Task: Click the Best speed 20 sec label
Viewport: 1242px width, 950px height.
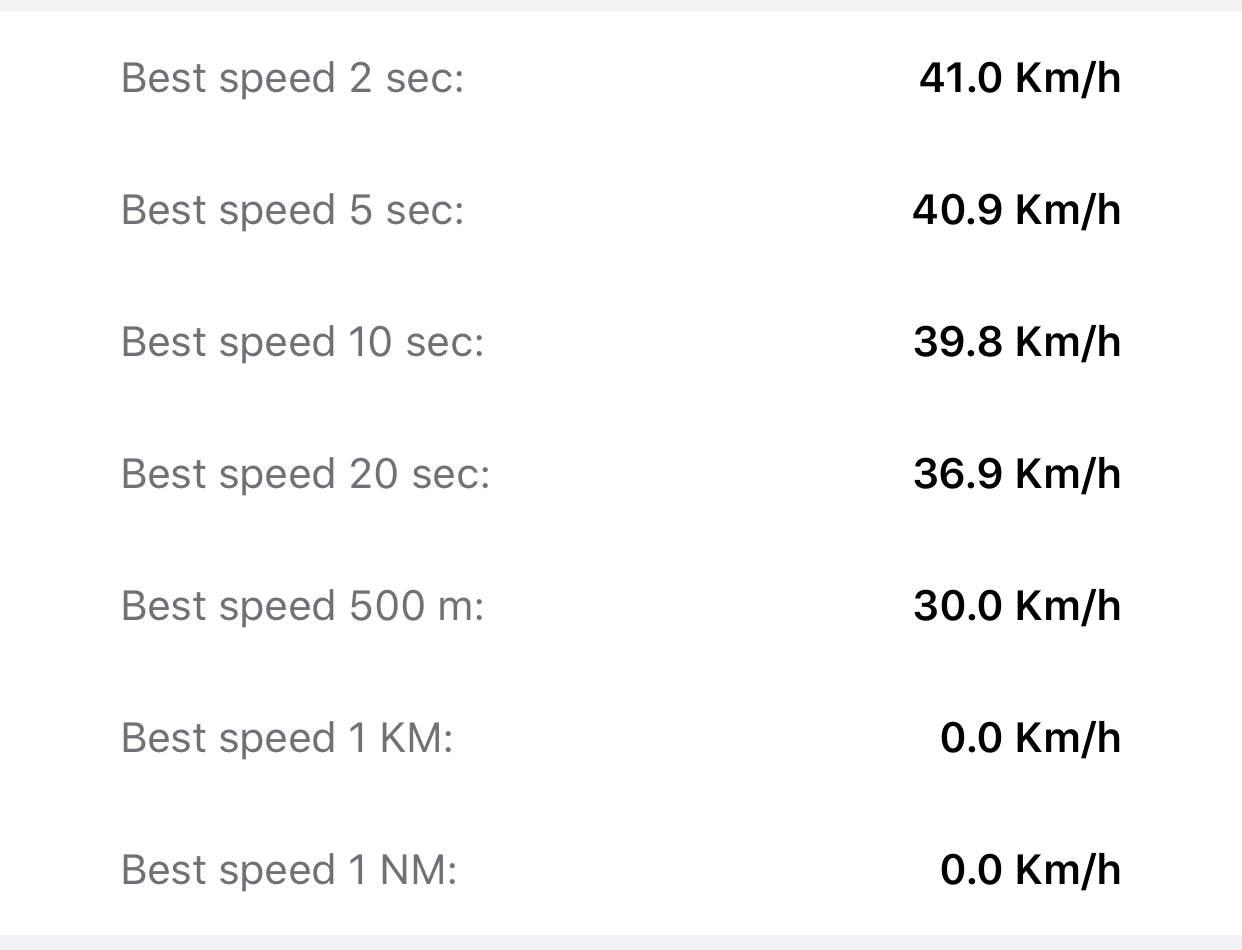Action: point(305,474)
